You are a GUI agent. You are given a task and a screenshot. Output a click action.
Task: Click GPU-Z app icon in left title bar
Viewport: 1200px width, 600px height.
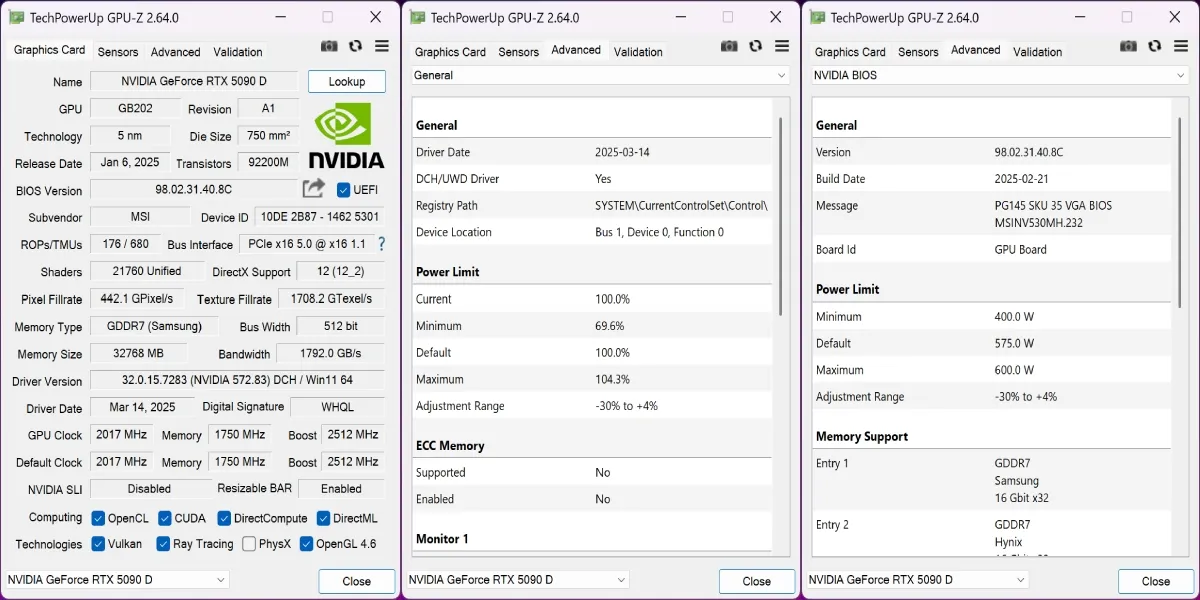pos(16,17)
